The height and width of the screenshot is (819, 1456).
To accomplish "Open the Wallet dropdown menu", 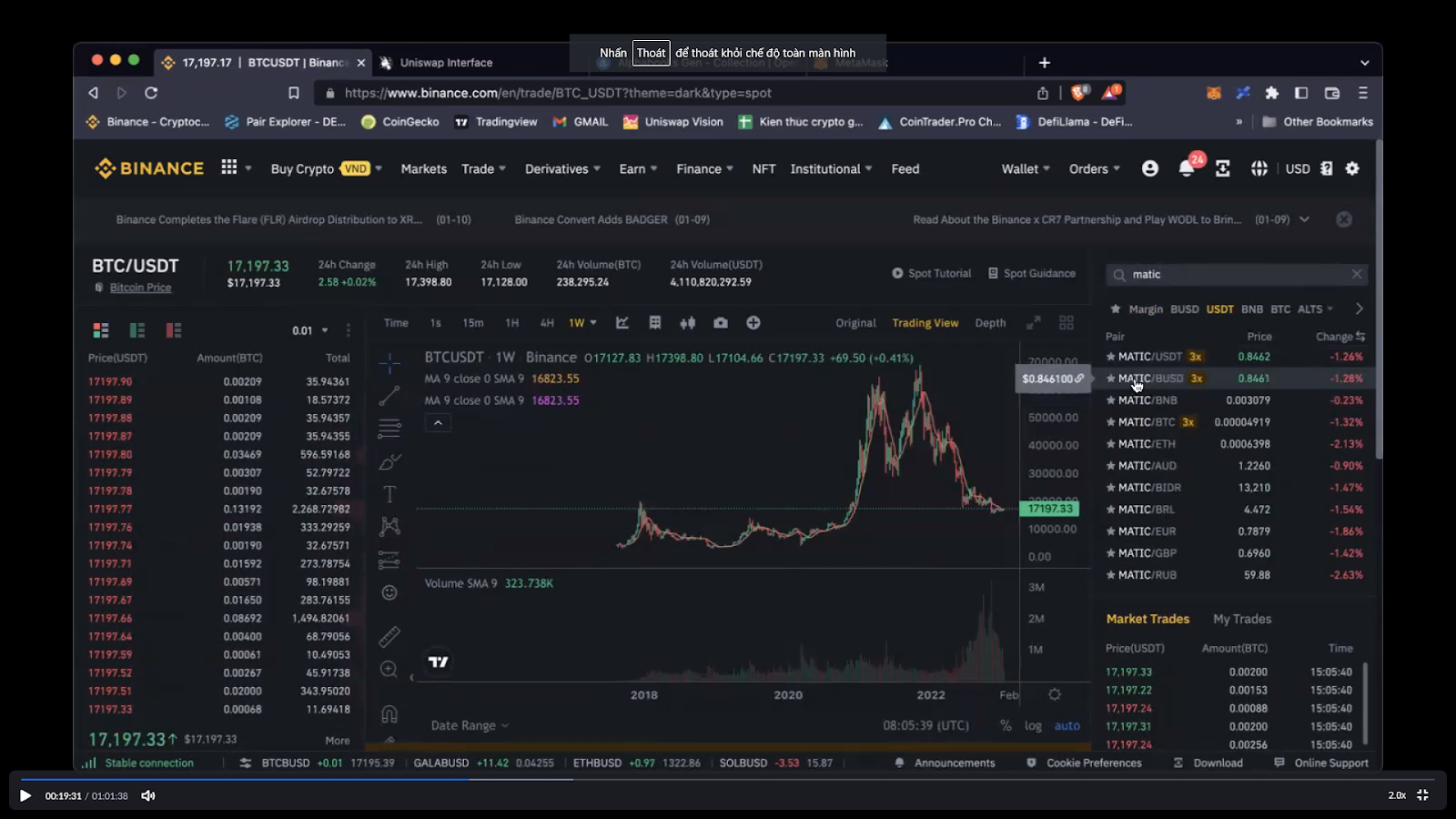I will click(x=1026, y=168).
